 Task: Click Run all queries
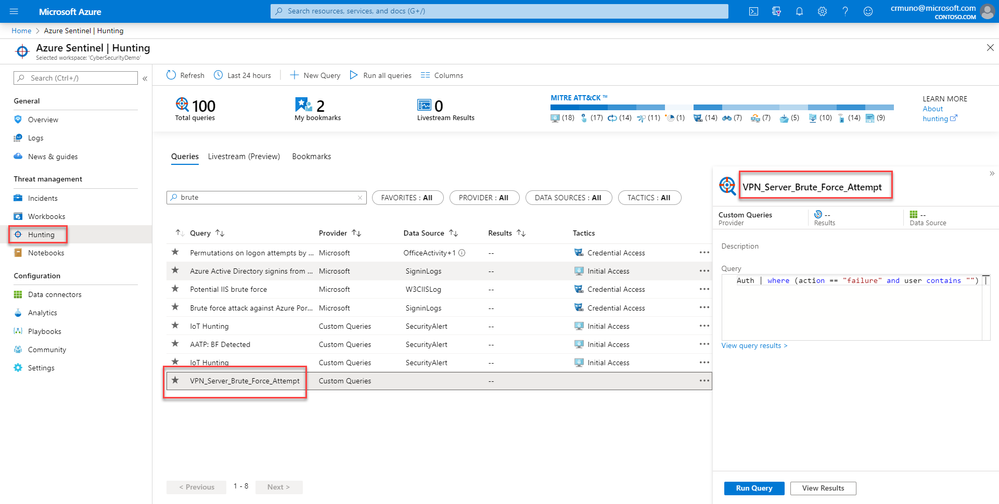(x=380, y=75)
